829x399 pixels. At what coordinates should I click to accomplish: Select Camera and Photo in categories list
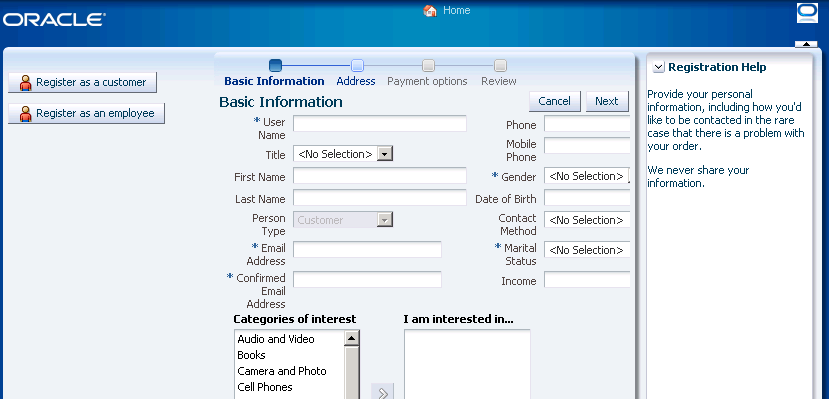[x=282, y=371]
